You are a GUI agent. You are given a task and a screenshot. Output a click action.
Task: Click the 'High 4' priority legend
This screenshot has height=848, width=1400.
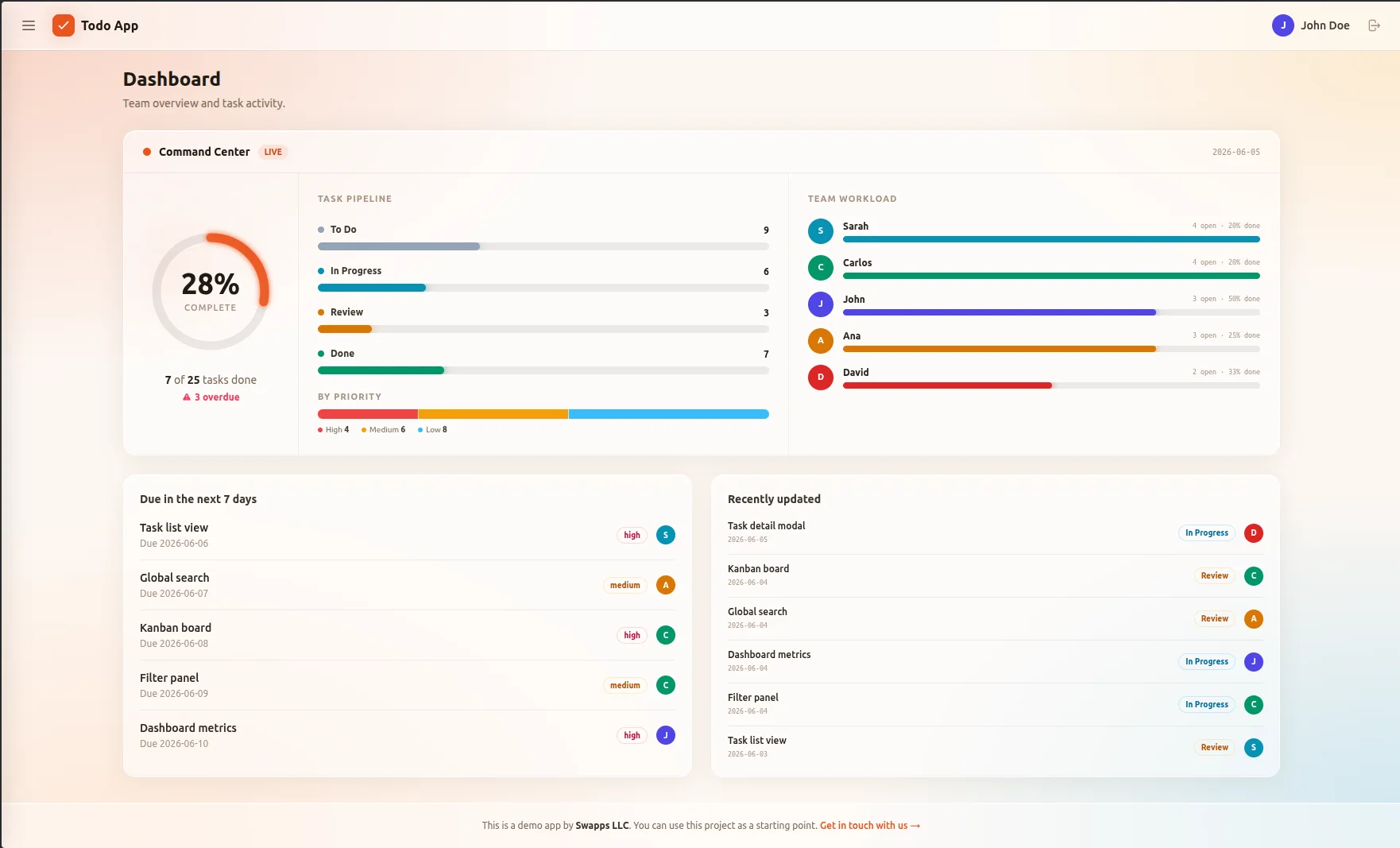(334, 430)
